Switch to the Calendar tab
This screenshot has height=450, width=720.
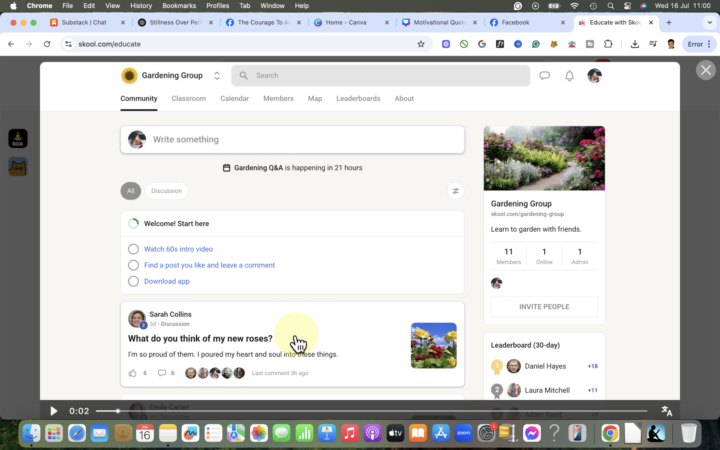(235, 98)
